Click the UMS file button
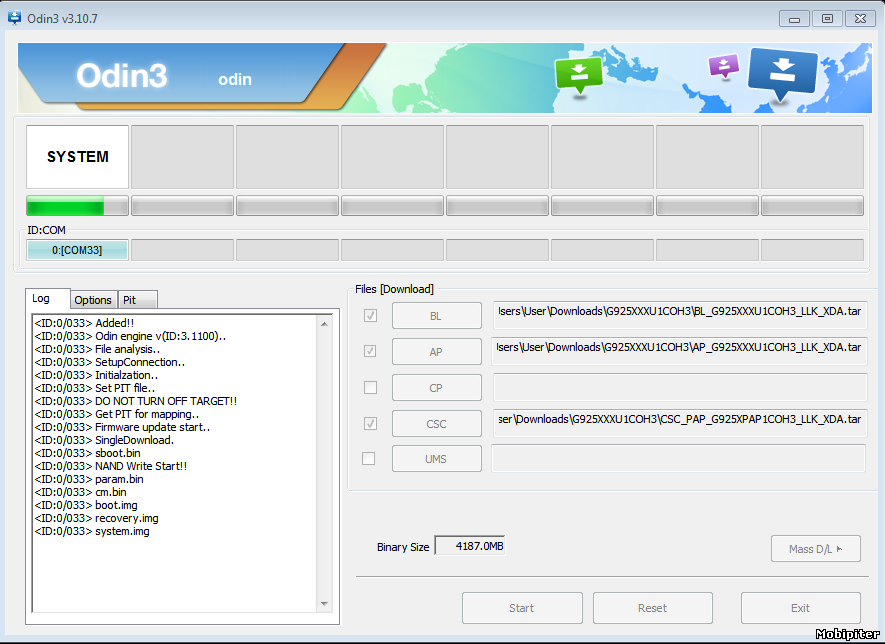 [x=437, y=459]
